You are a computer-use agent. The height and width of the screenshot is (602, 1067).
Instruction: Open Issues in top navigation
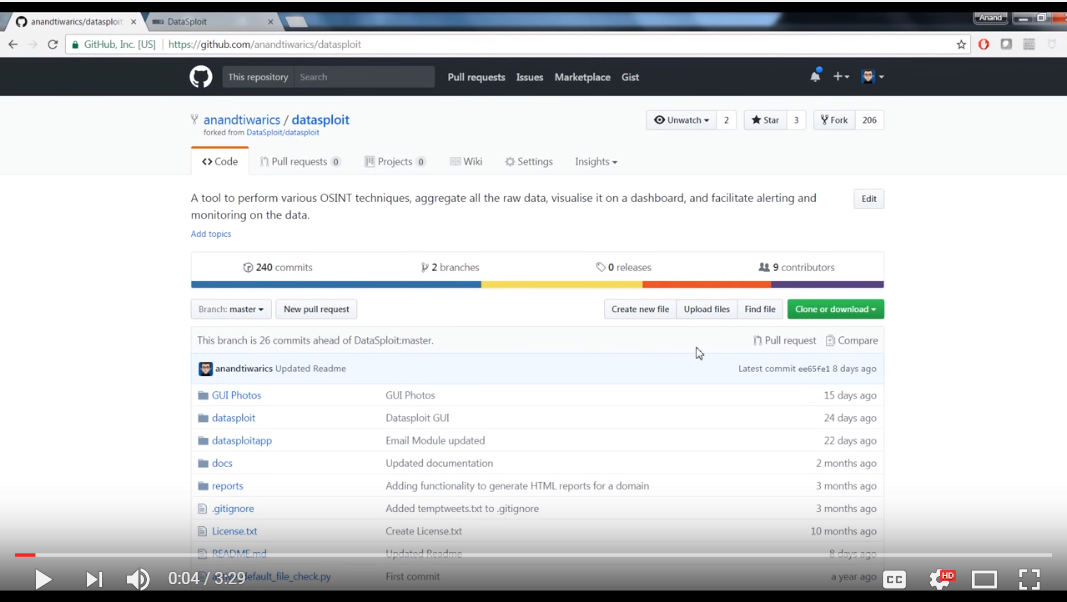529,78
